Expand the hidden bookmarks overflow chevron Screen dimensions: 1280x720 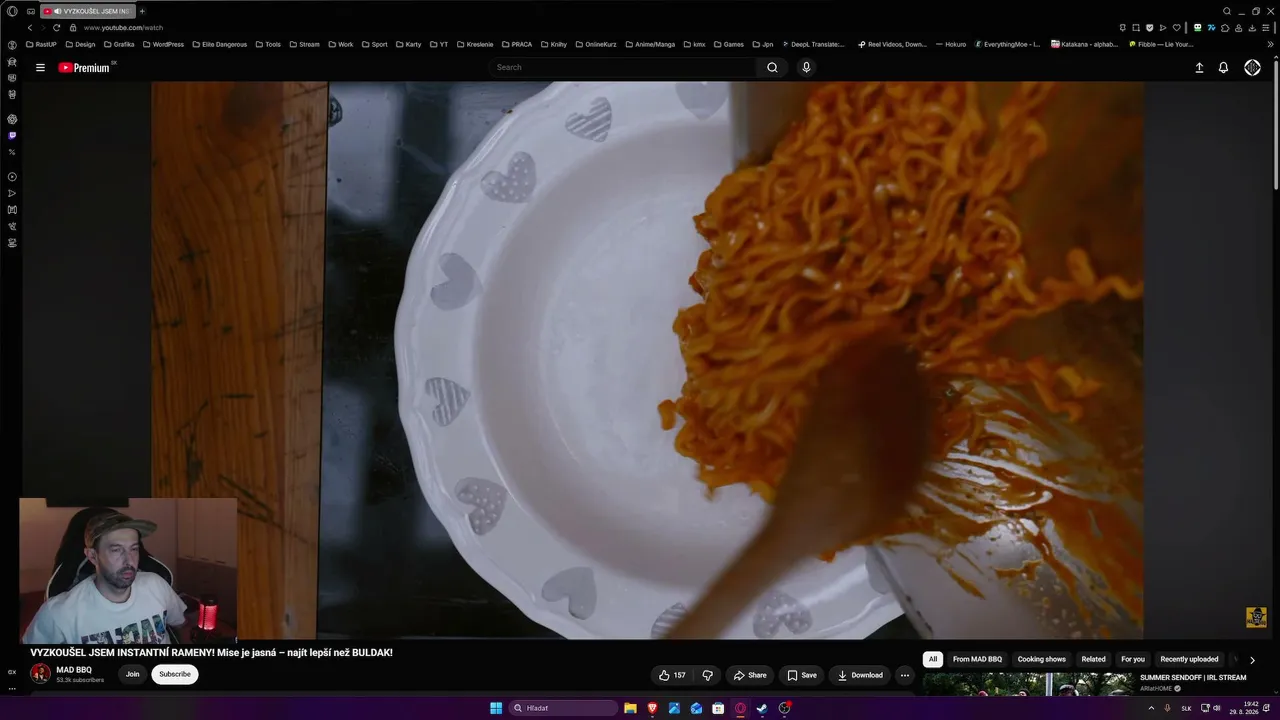(x=1270, y=44)
